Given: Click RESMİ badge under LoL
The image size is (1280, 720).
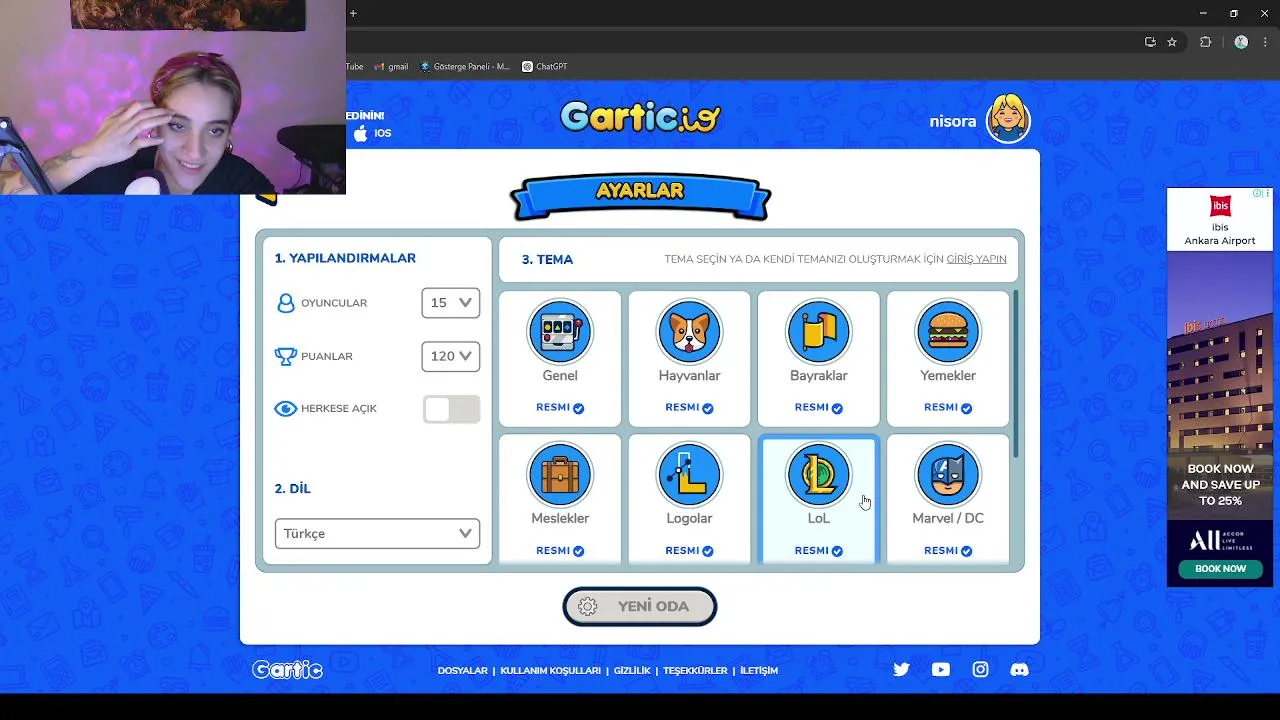Looking at the screenshot, I should coord(819,551).
